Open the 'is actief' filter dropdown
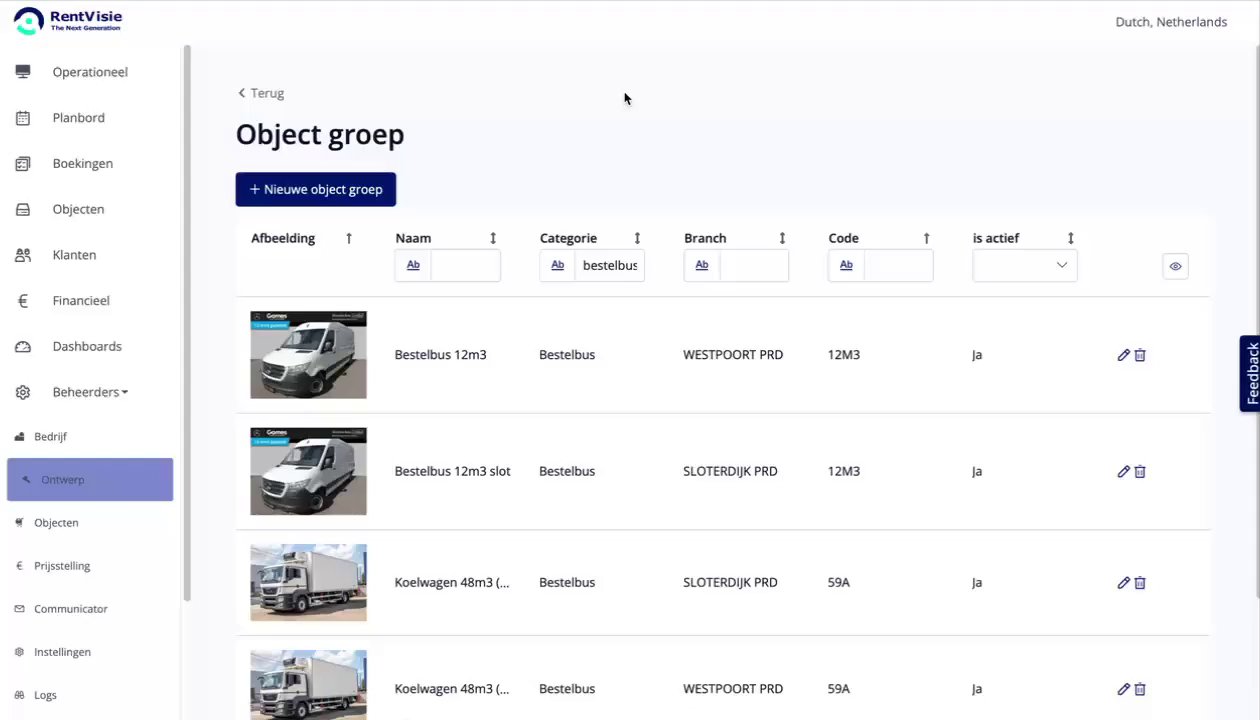The width and height of the screenshot is (1260, 720). [1025, 265]
